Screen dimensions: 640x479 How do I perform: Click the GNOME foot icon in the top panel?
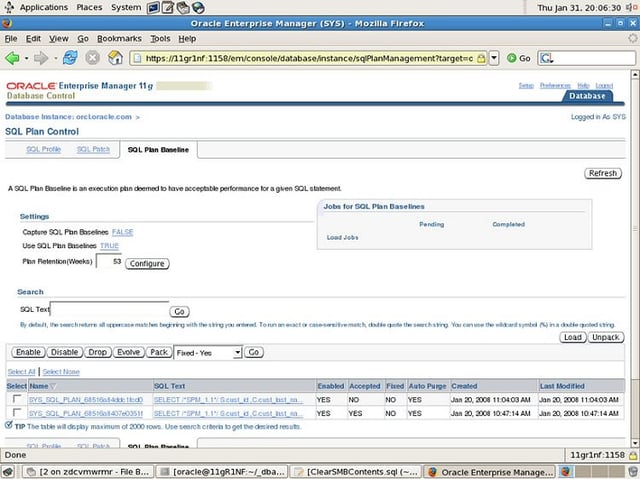(x=9, y=7)
